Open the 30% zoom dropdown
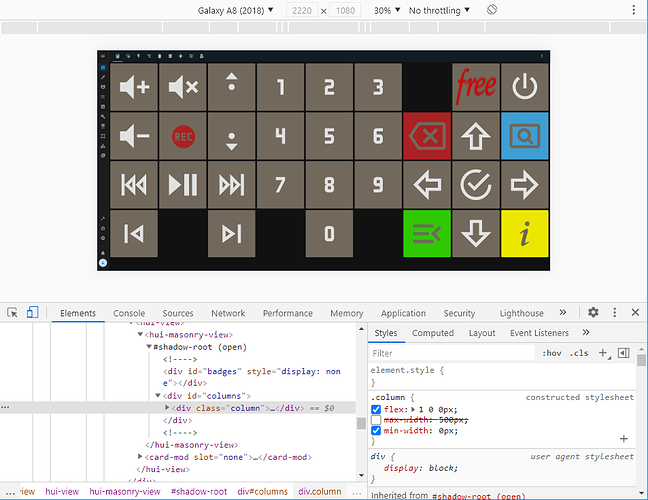This screenshot has height=500, width=648. click(387, 10)
